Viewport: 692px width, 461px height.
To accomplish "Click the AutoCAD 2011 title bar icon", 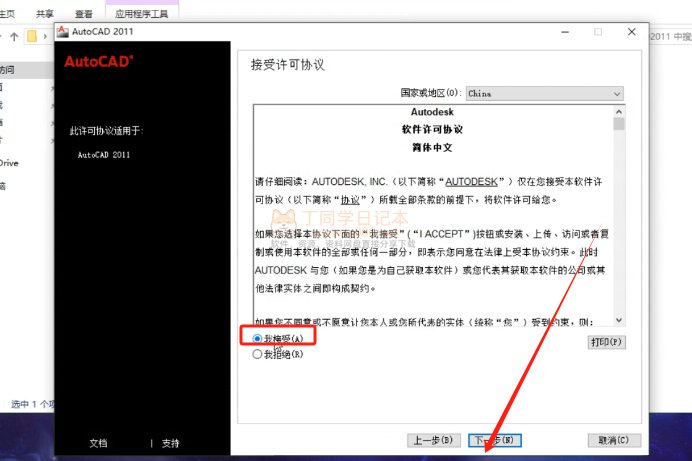I will click(x=63, y=32).
